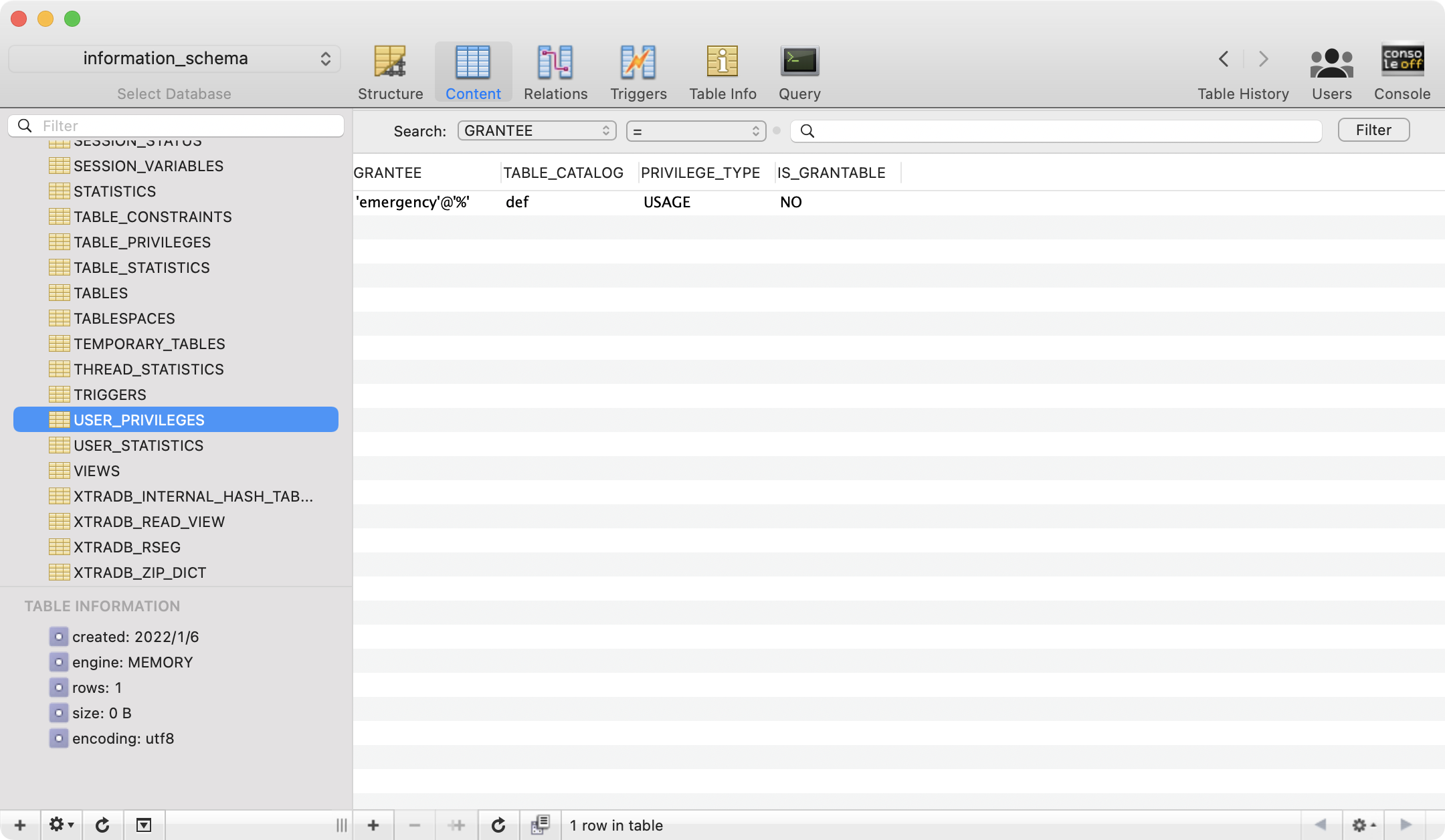Select the 'def' catalog cell
Image resolution: width=1445 pixels, height=840 pixels.
click(569, 202)
